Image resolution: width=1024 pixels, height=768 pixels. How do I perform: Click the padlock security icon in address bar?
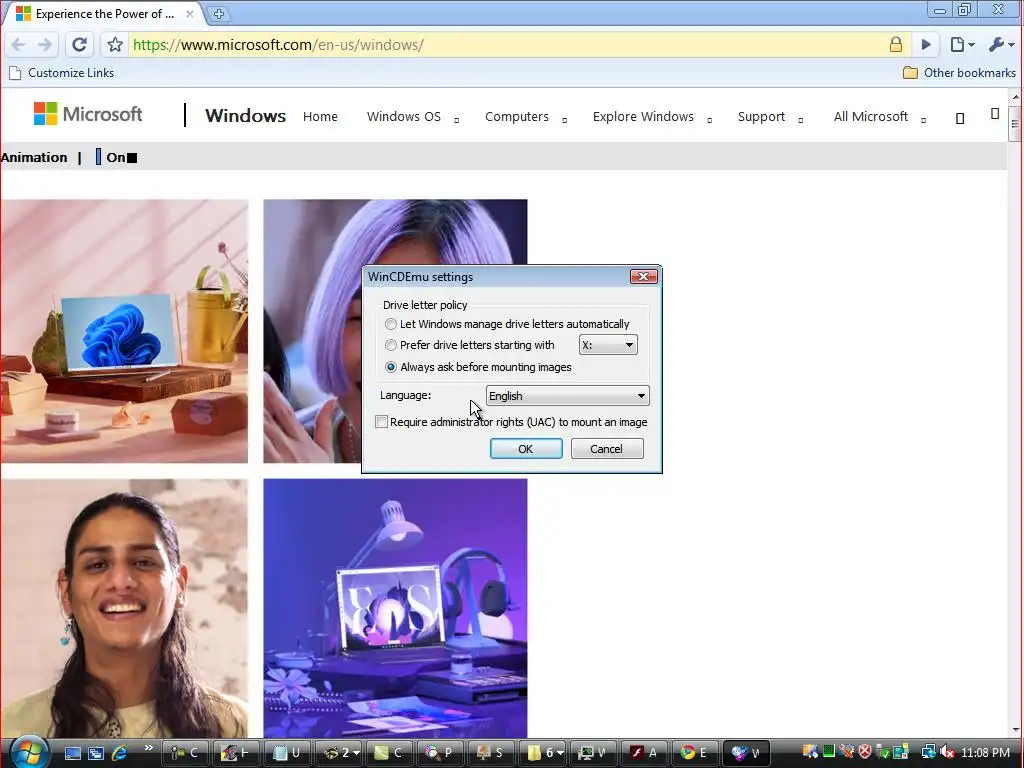tap(896, 44)
